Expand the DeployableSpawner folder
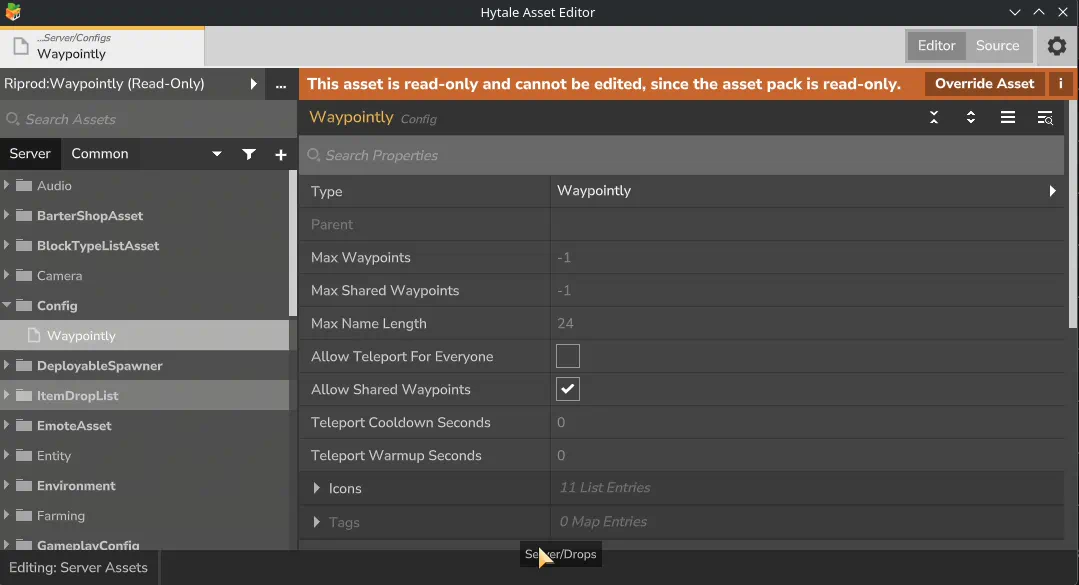Screen dimensions: 1079x585 tap(7, 365)
